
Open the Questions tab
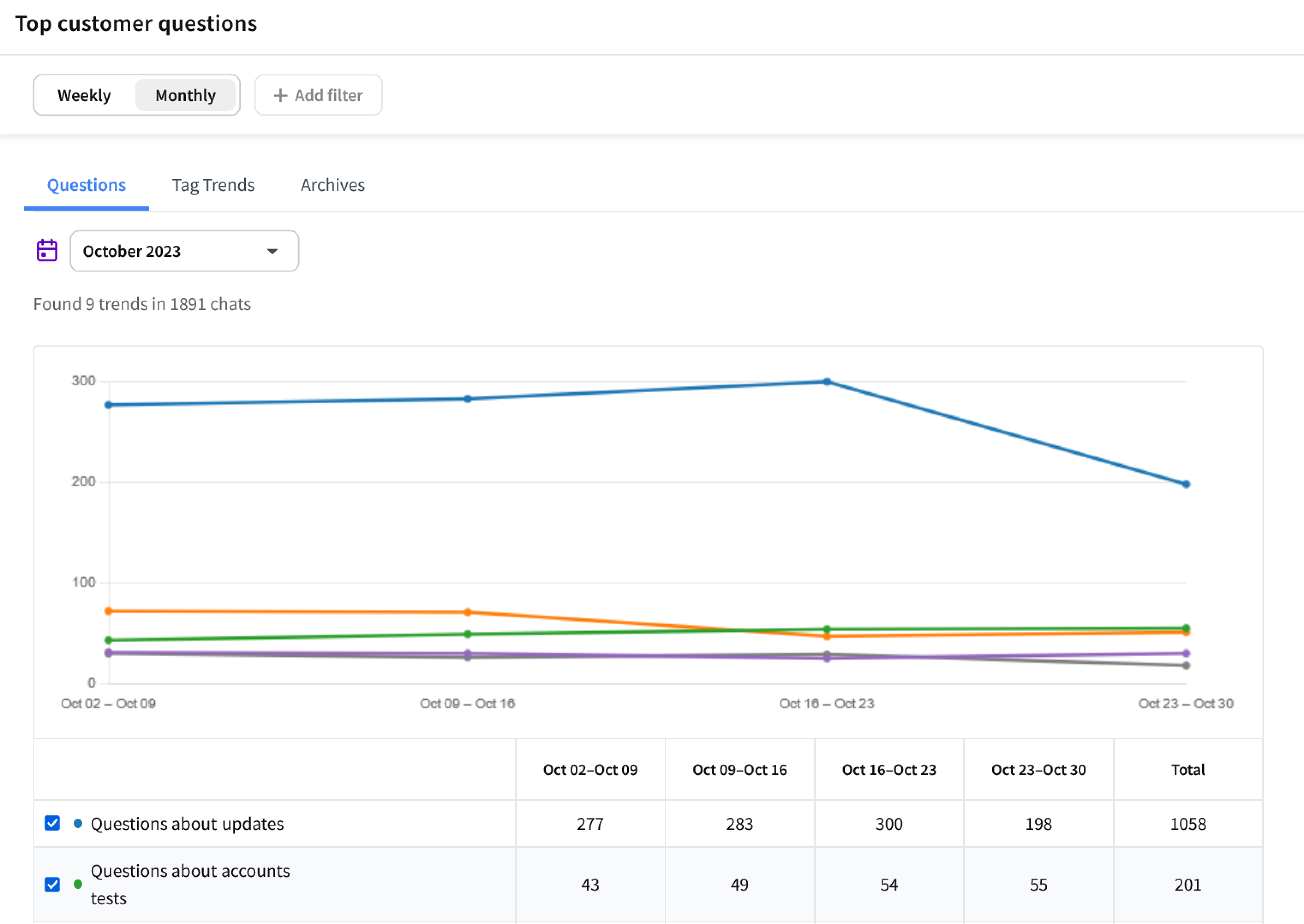pos(87,185)
